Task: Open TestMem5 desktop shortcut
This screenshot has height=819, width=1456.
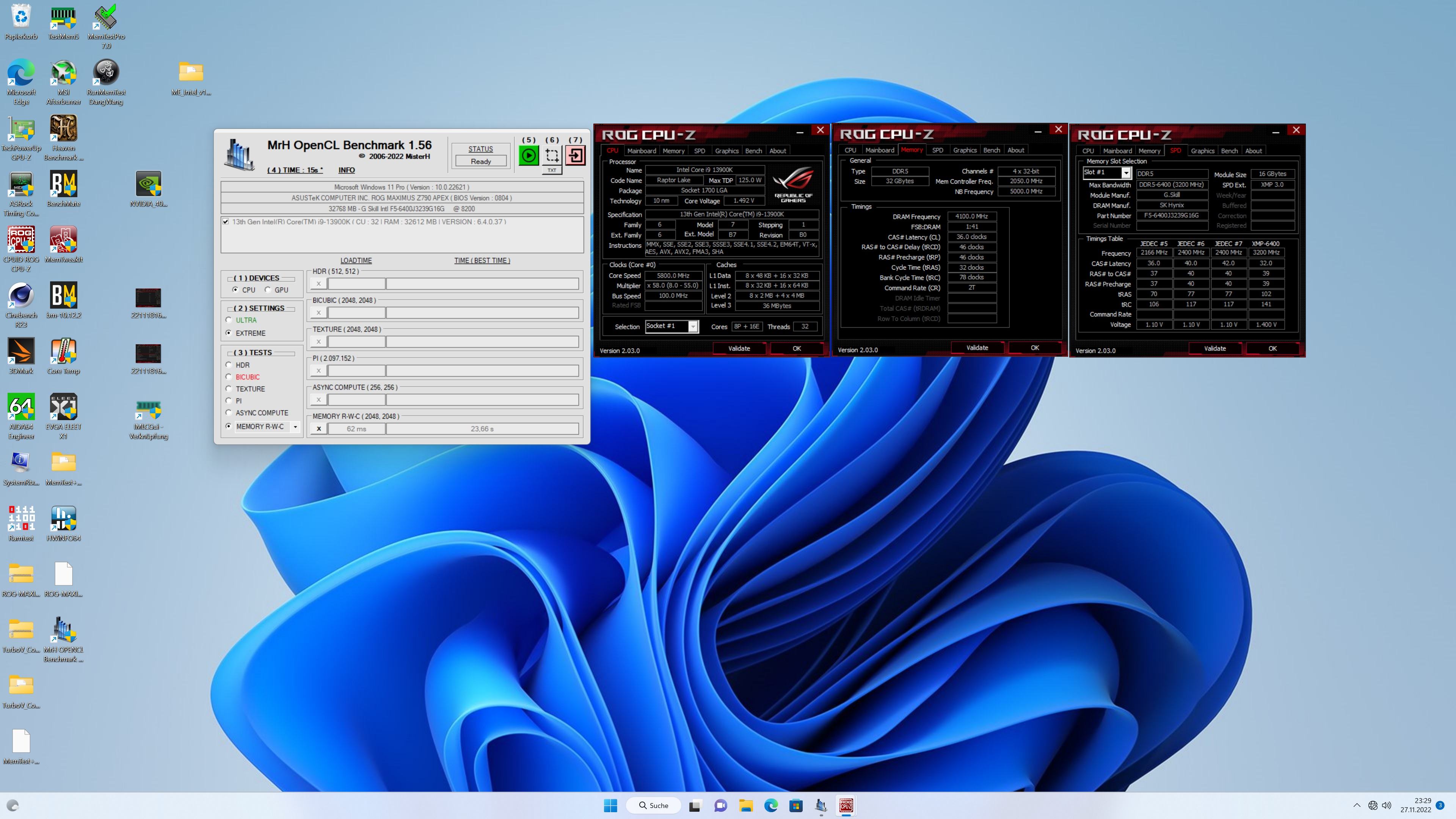Action: [63, 23]
